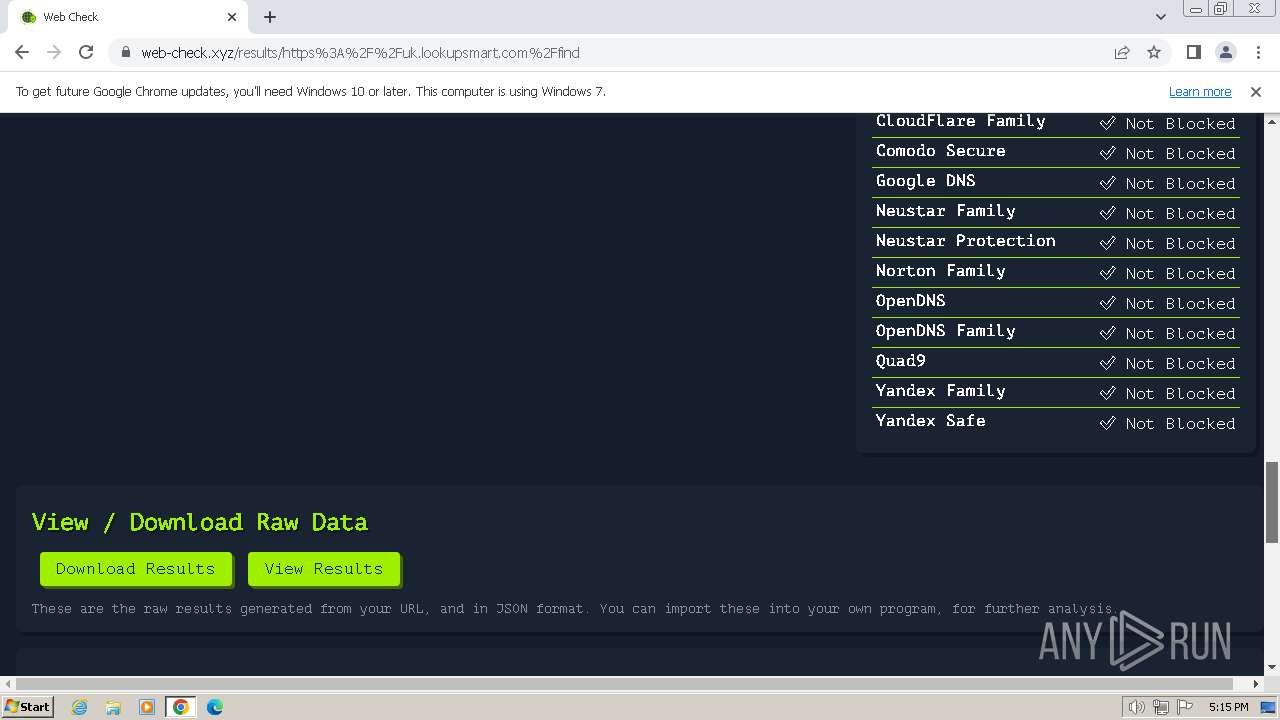Open Microsoft Edge from taskbar
The image size is (1280, 720).
[x=215, y=707]
